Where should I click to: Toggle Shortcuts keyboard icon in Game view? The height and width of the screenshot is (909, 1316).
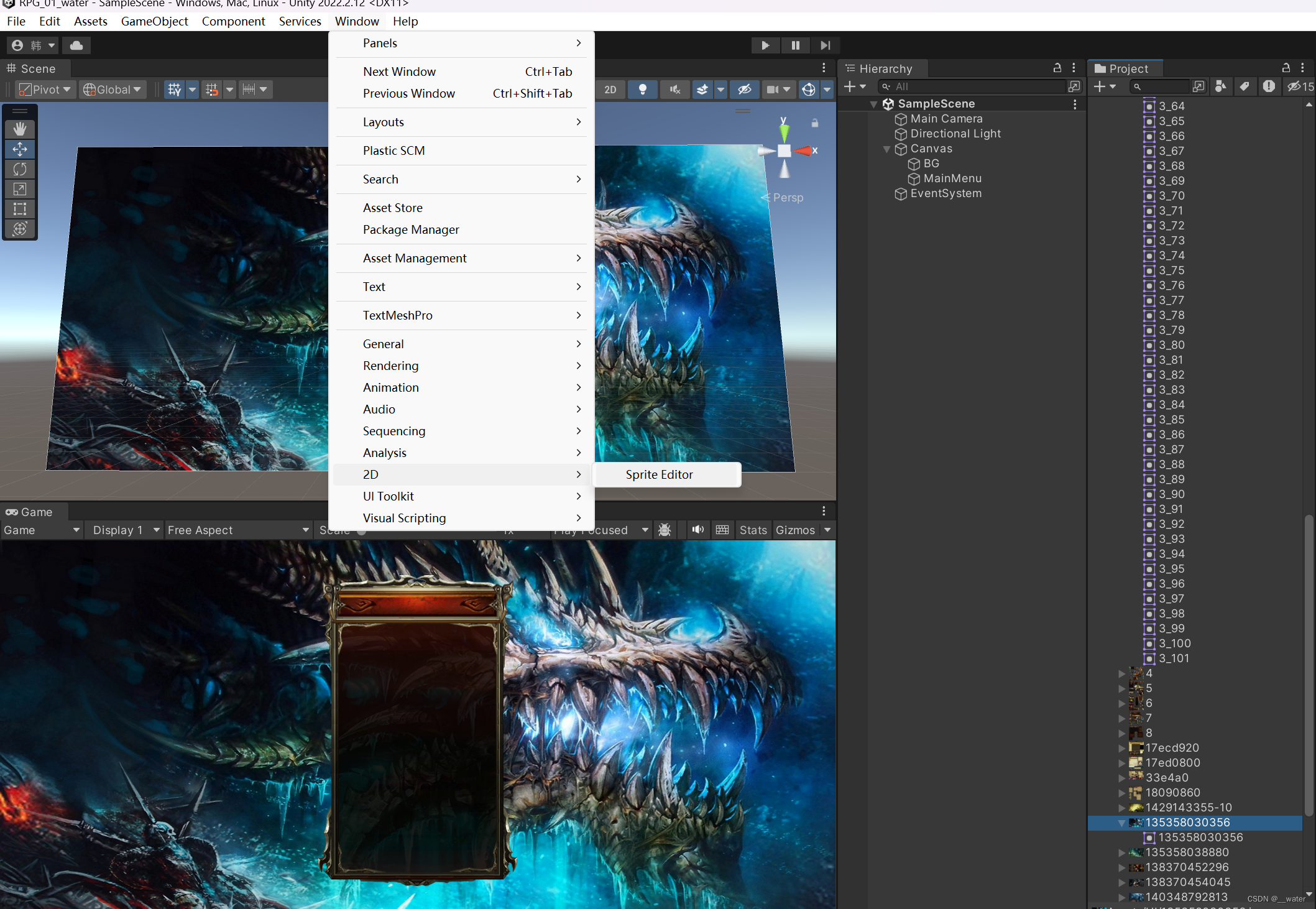pos(722,530)
